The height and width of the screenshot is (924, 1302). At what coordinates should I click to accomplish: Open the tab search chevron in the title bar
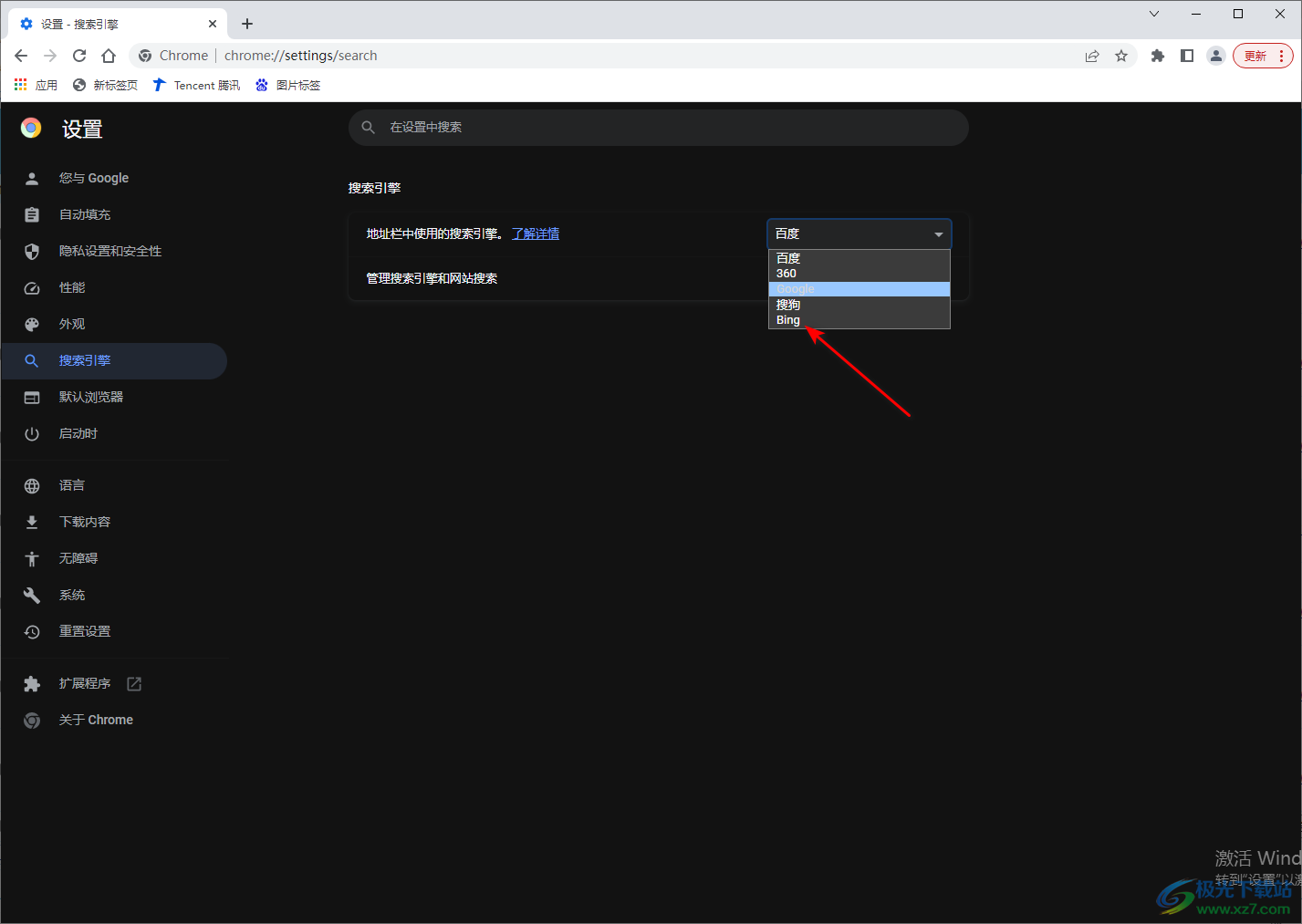pos(1154,14)
